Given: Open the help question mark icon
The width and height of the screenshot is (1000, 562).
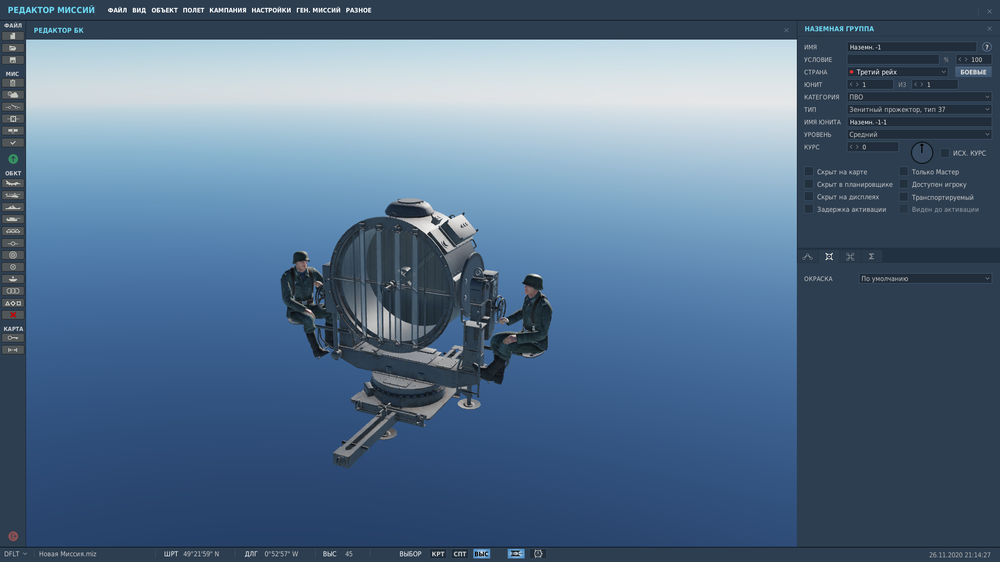Looking at the screenshot, I should tap(987, 47).
